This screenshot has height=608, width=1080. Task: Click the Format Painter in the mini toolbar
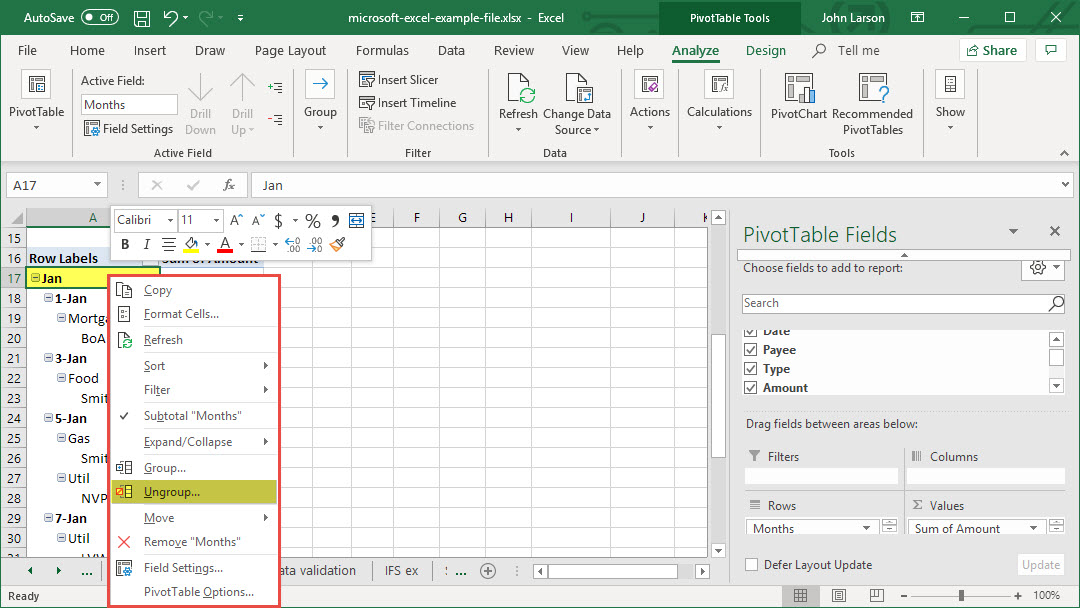[337, 244]
